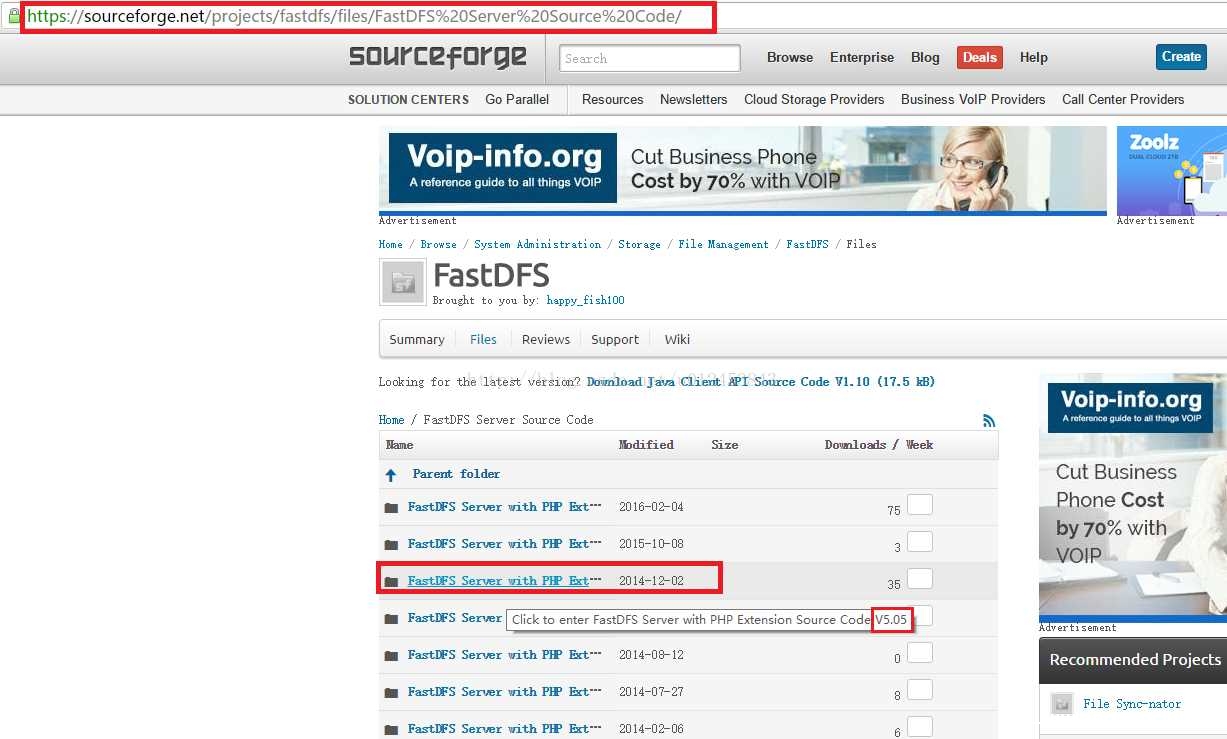Click Home in the top breadcrumb trail

pos(391,244)
